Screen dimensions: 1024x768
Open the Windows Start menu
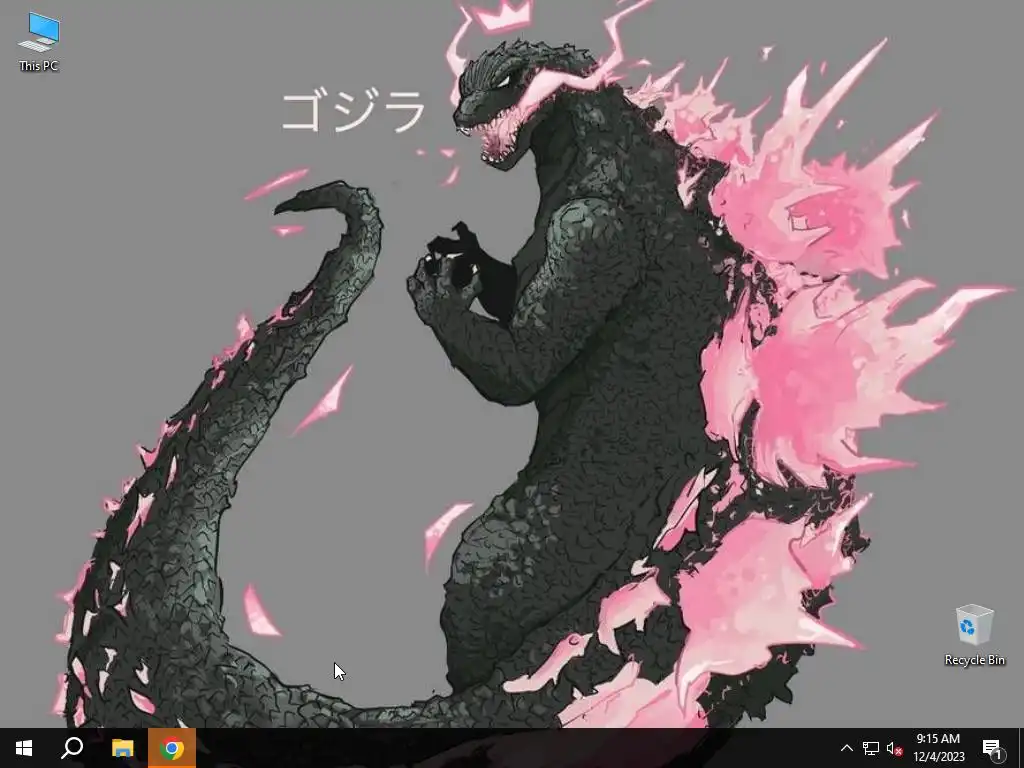coord(24,748)
